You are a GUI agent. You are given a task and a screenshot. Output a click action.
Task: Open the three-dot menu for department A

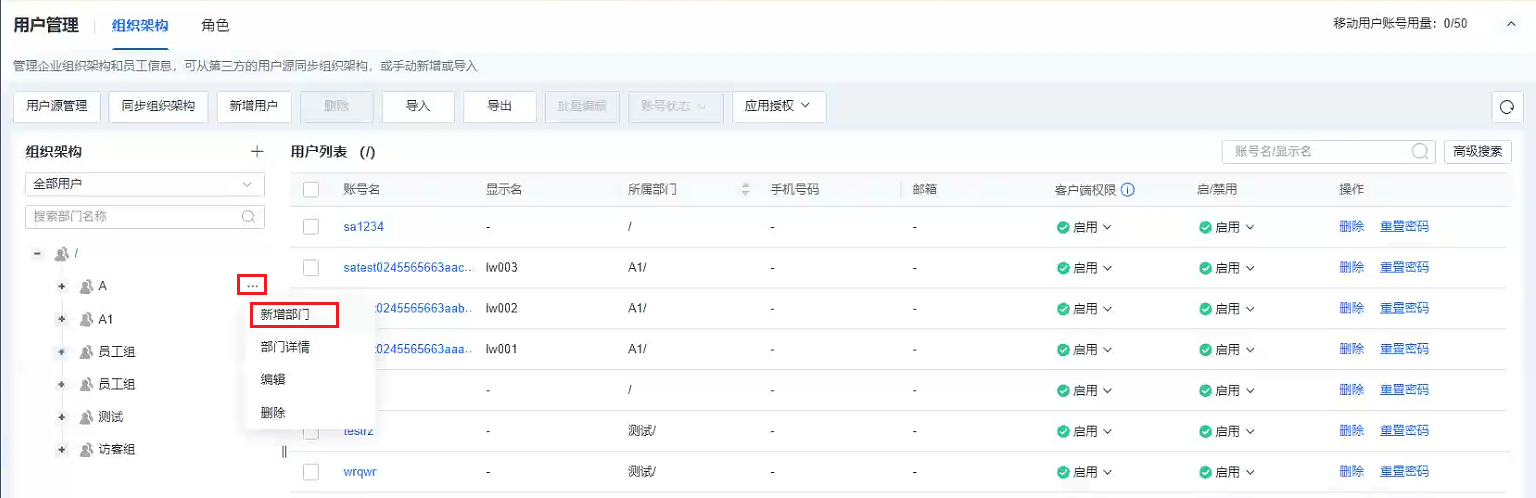point(252,286)
